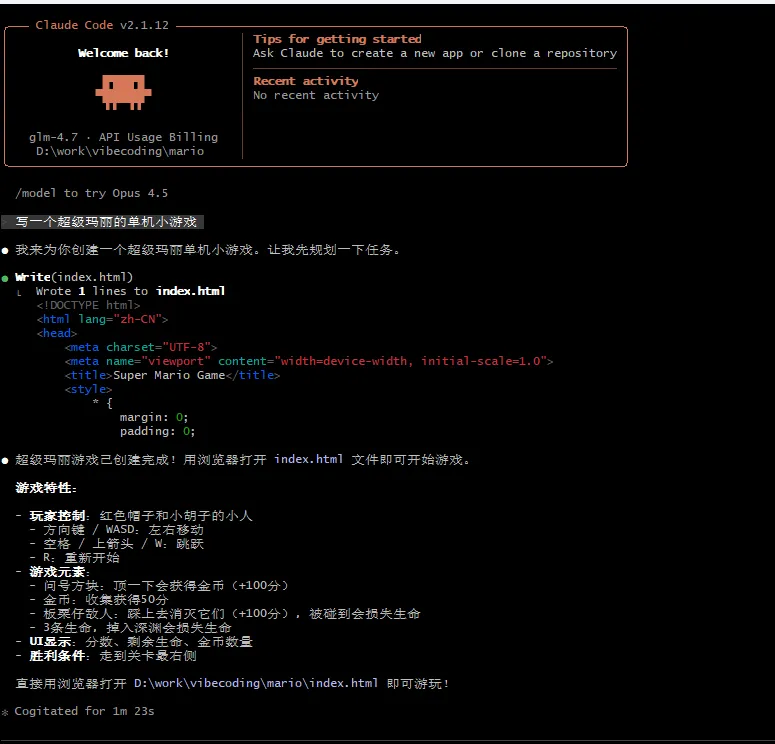Click the 'glm-4.7 · API Usage Billing' line
The height and width of the screenshot is (744, 775).
[124, 137]
